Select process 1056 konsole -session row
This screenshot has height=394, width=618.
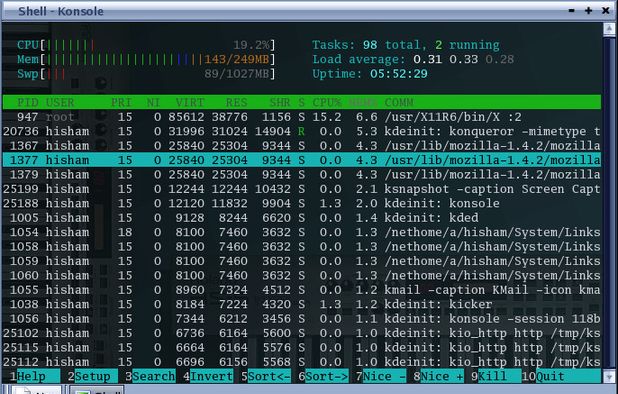pyautogui.click(x=302, y=318)
